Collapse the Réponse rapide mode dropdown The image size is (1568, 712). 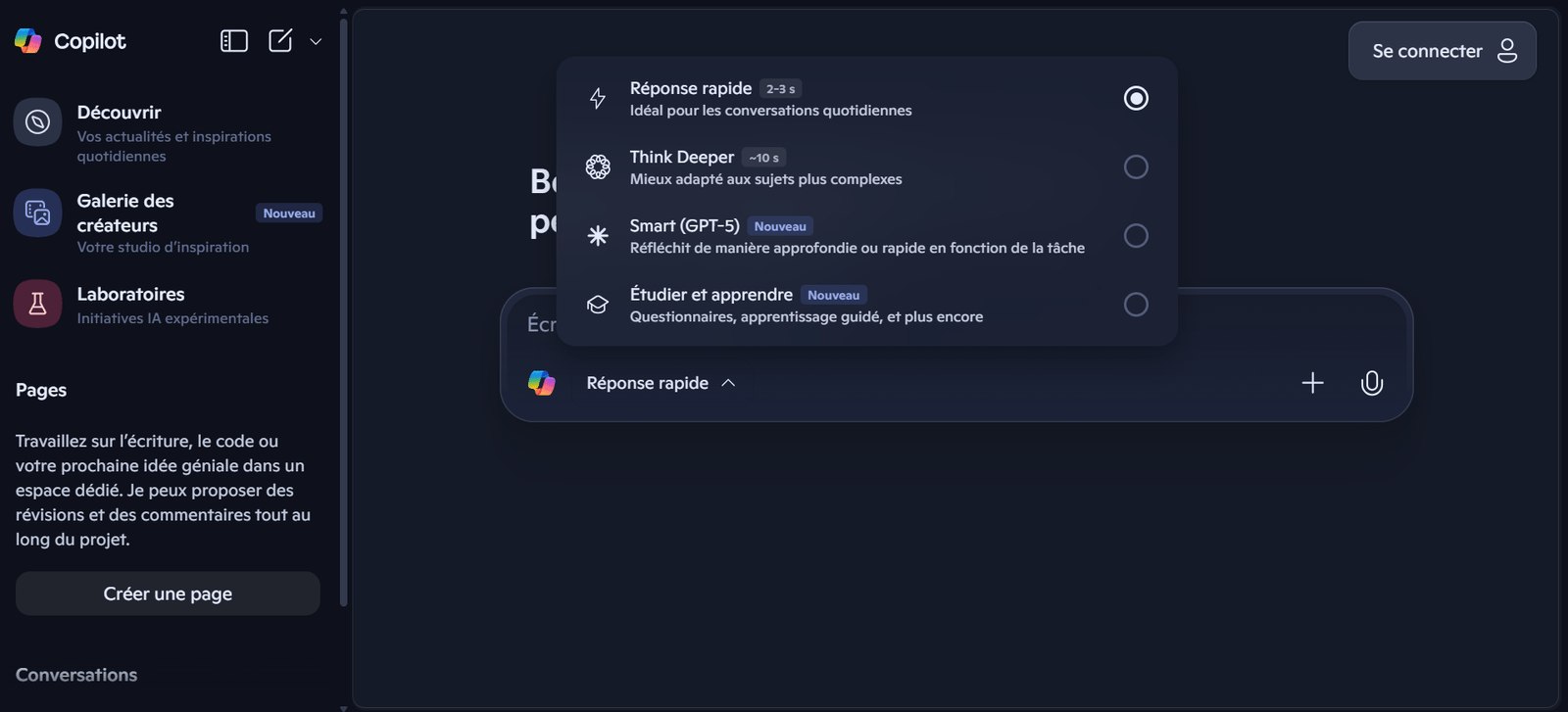point(661,383)
